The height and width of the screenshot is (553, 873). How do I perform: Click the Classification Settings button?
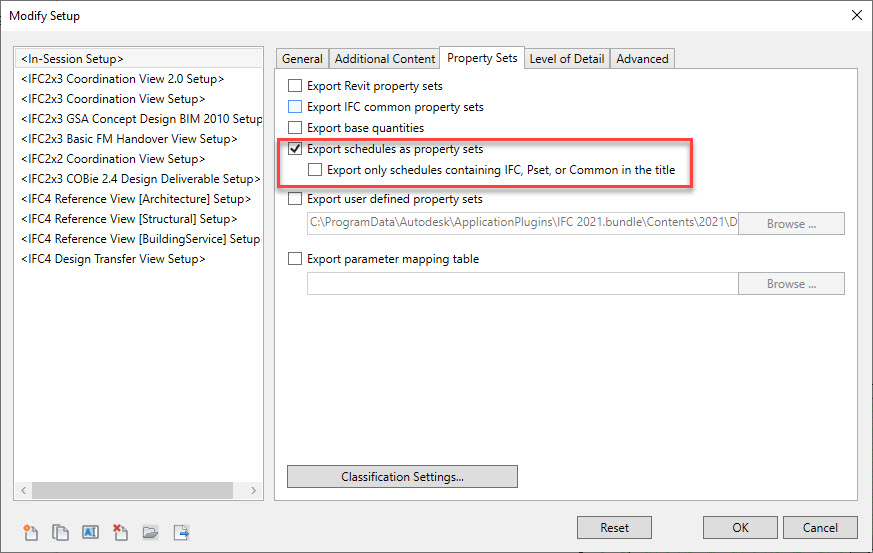pos(402,477)
